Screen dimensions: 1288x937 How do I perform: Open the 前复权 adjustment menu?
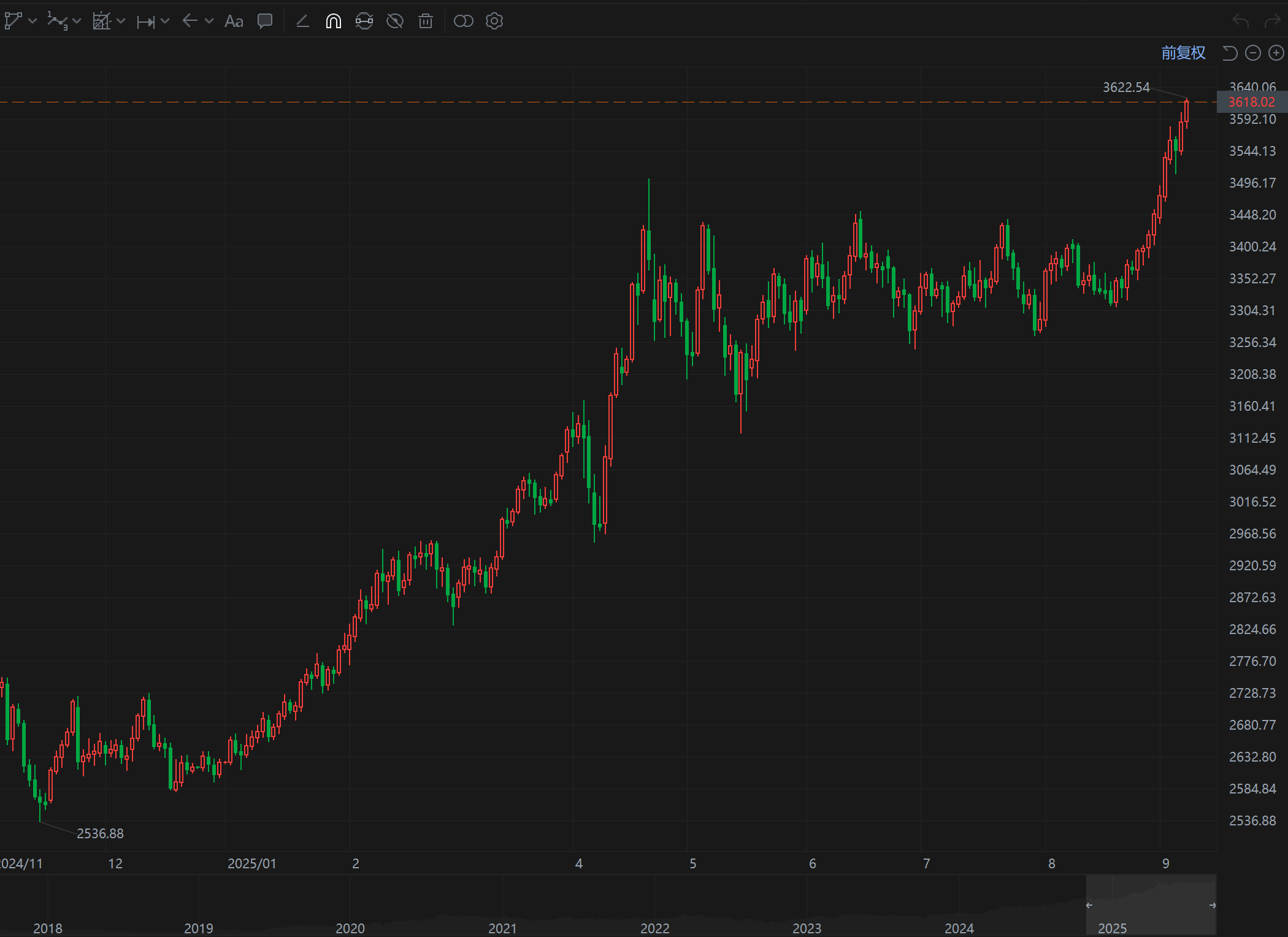click(x=1183, y=53)
